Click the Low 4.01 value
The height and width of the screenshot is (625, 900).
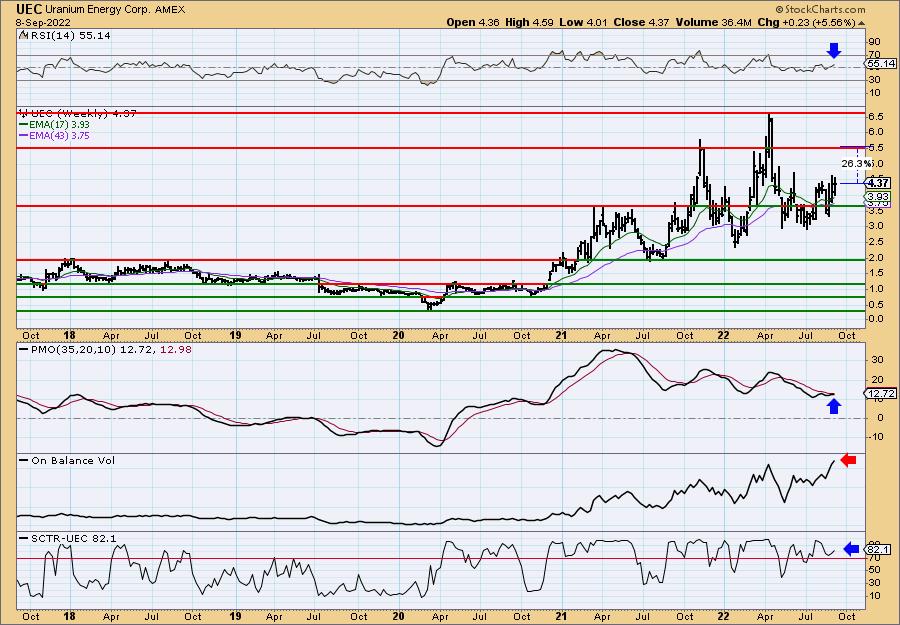tap(585, 22)
